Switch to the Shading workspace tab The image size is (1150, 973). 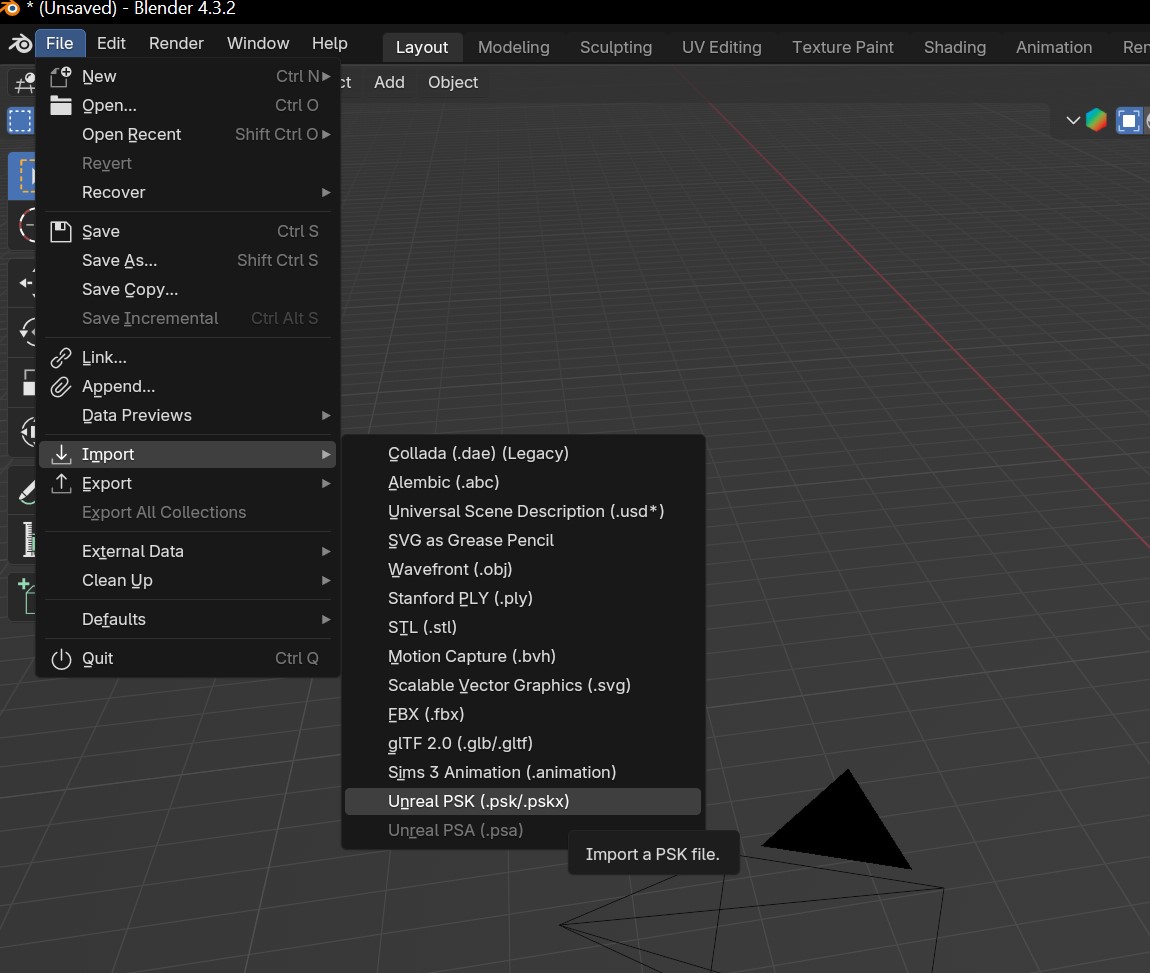click(954, 47)
